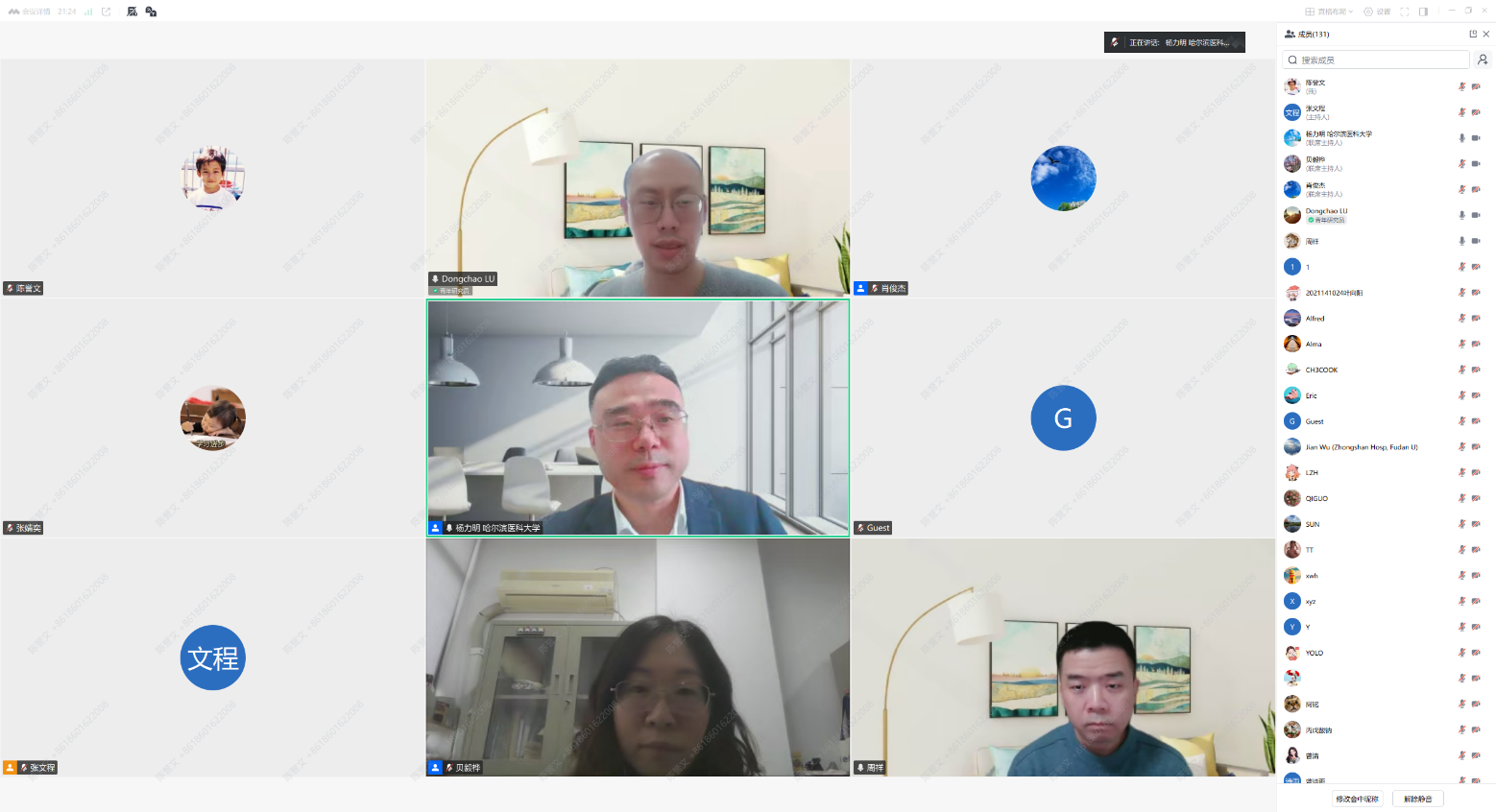Click the share/pop-out icon beside signal bars
This screenshot has width=1496, height=812.
[106, 12]
